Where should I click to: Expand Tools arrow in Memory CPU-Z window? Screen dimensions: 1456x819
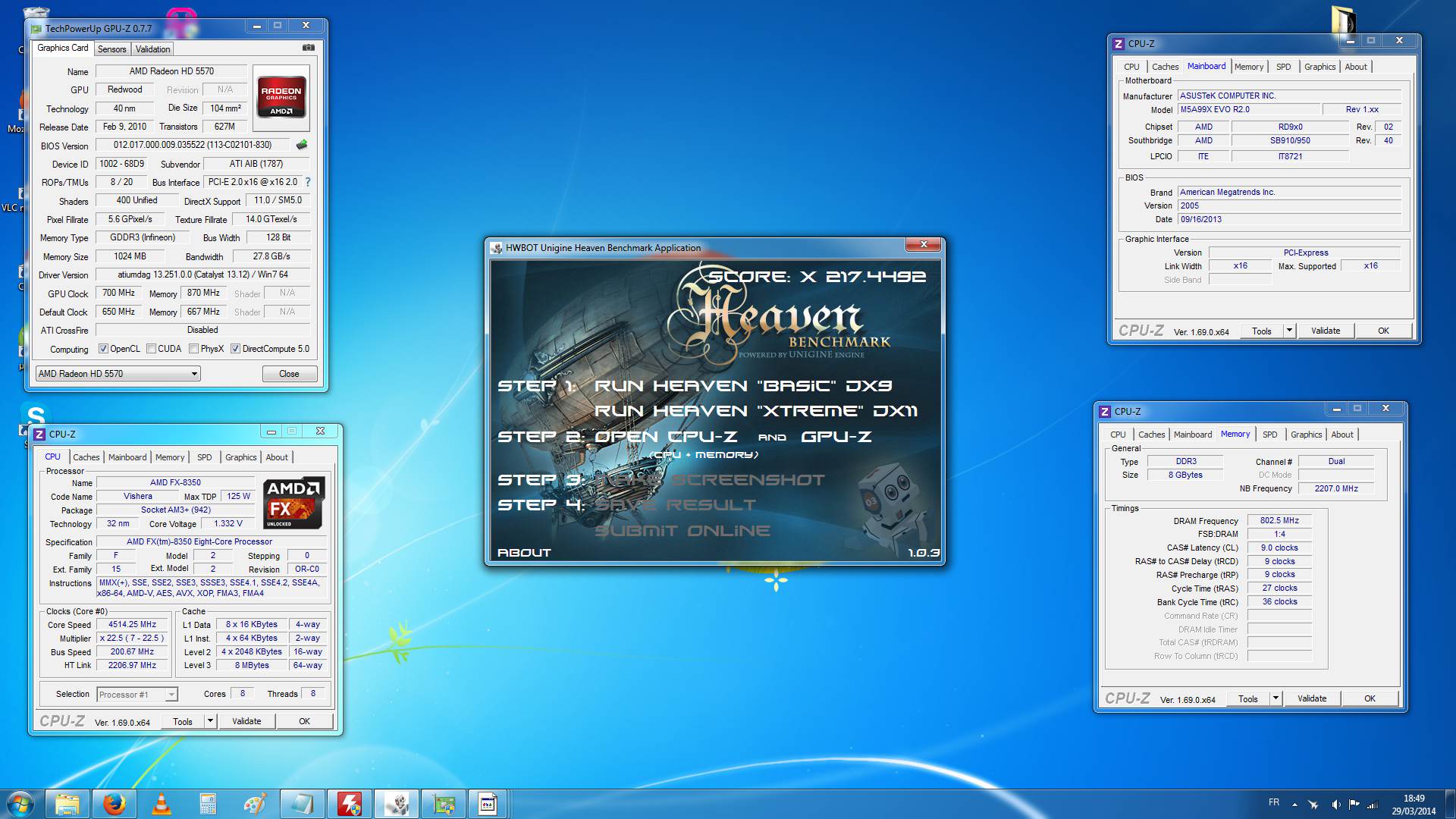point(1276,698)
